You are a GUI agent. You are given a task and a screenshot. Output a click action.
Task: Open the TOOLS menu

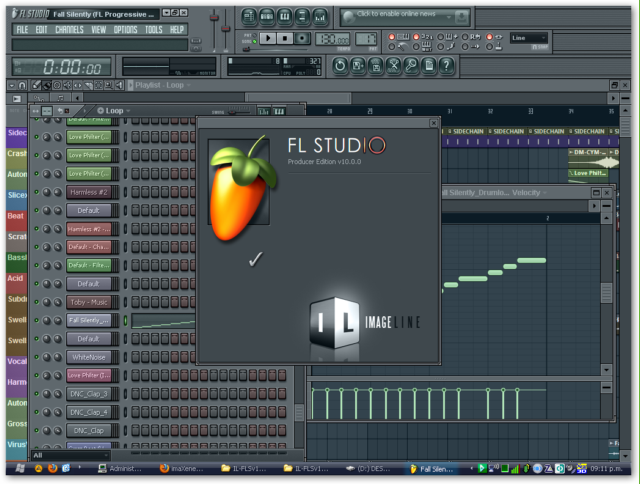153,29
